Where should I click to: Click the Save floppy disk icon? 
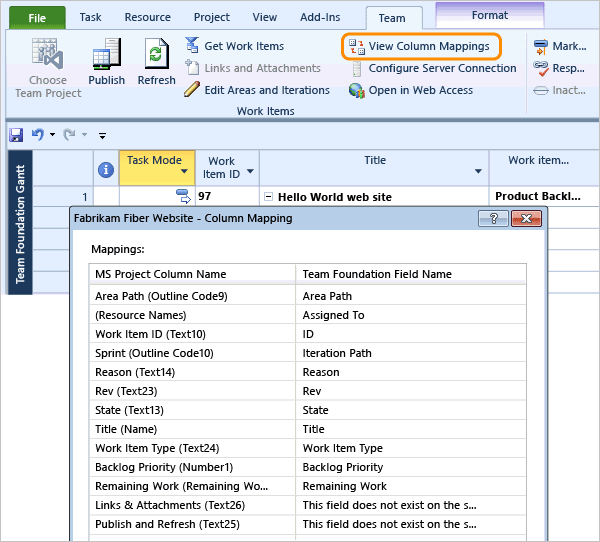[16, 135]
